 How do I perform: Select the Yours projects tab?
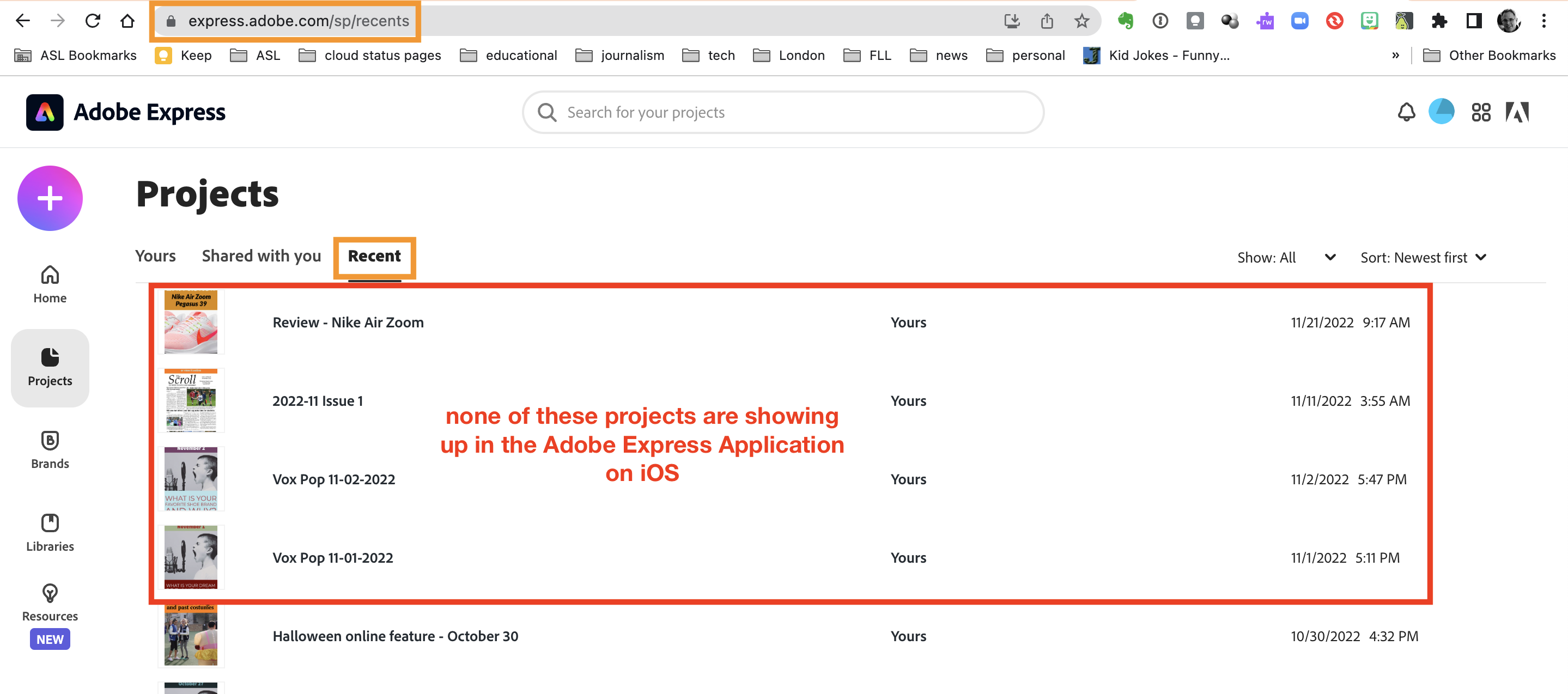[x=155, y=255]
